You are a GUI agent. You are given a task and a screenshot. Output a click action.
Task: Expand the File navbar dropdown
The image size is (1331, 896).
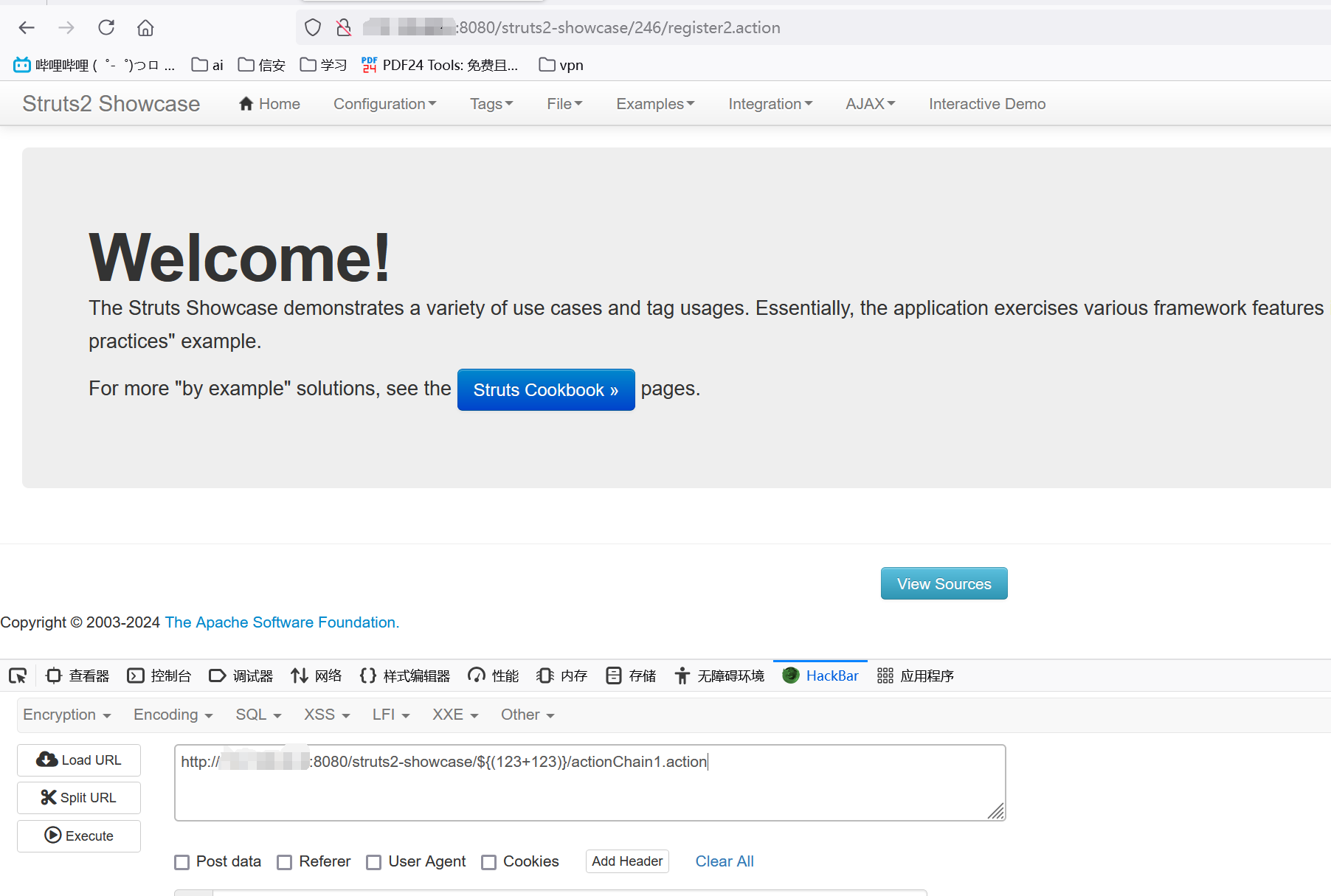click(564, 104)
